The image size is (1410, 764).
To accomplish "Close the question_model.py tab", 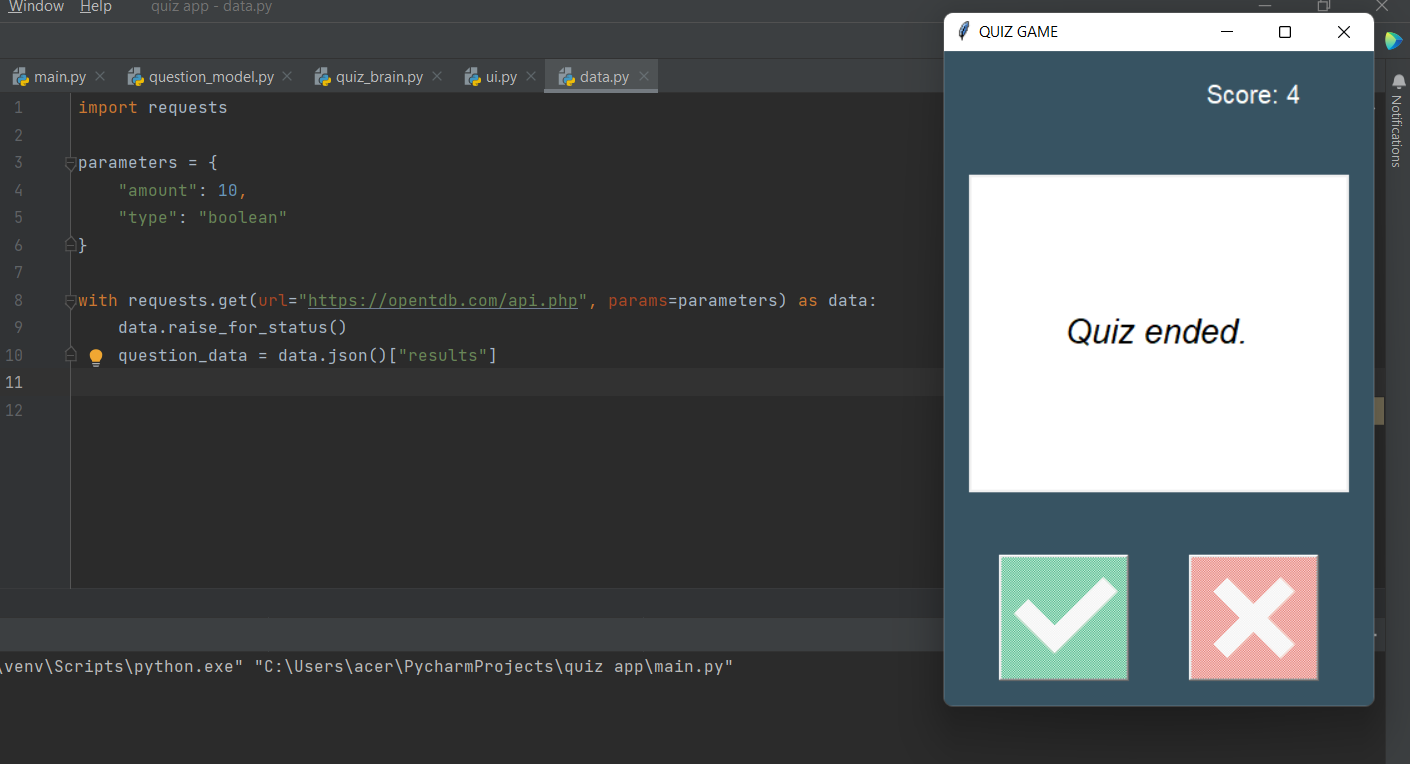I will [287, 76].
